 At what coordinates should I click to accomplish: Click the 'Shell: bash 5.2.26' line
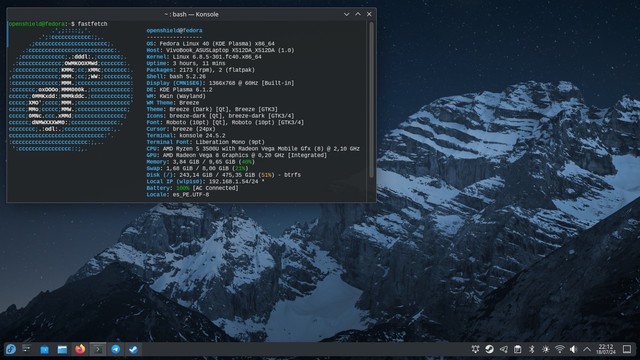point(176,76)
